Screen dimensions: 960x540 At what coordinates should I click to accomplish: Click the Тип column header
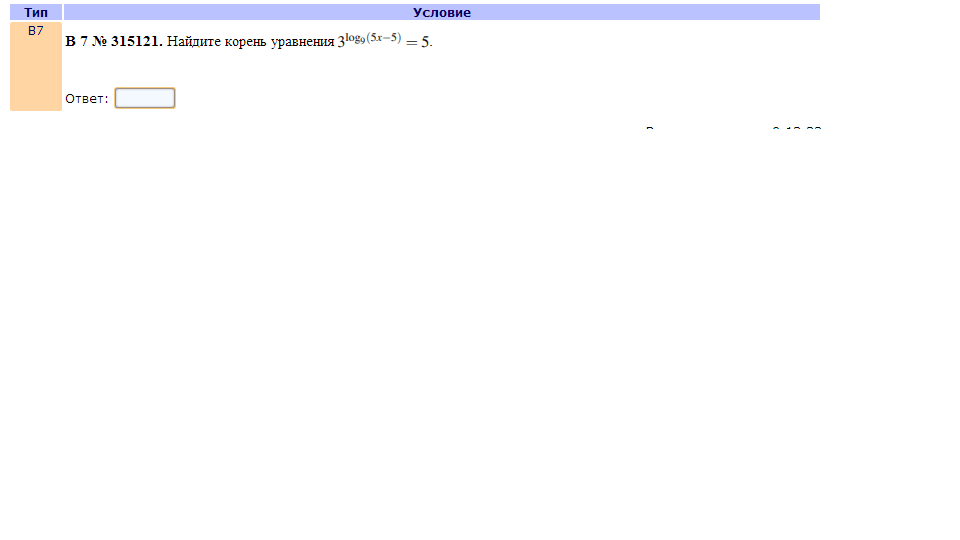(x=36, y=12)
